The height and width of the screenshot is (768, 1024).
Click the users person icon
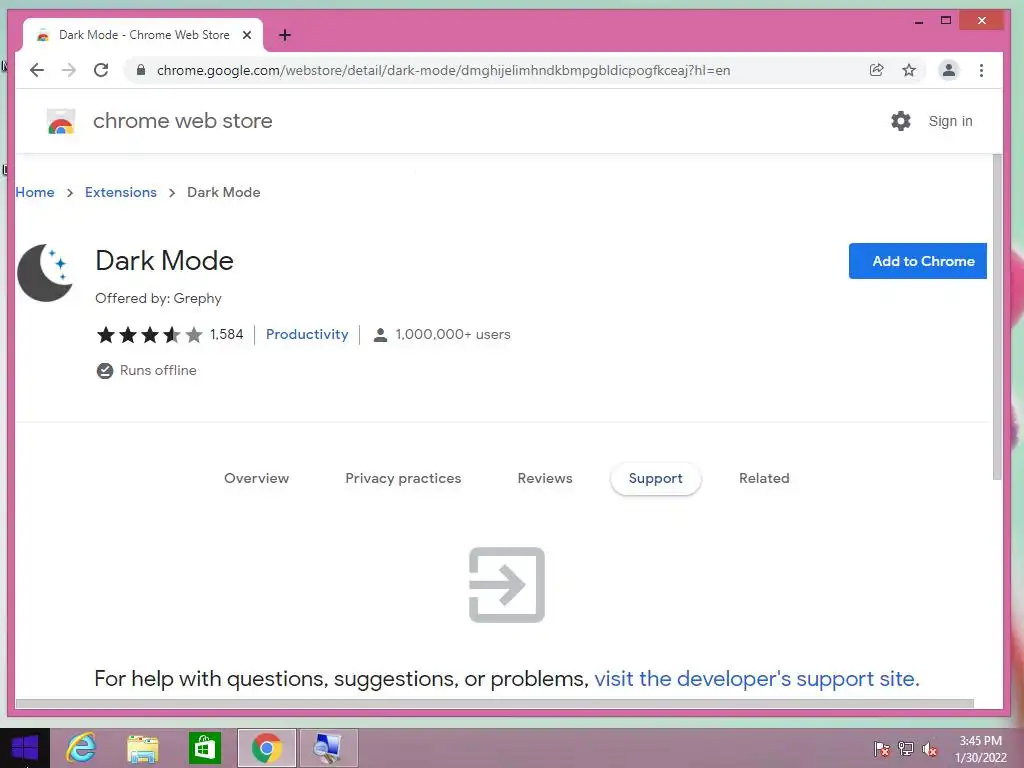[379, 335]
